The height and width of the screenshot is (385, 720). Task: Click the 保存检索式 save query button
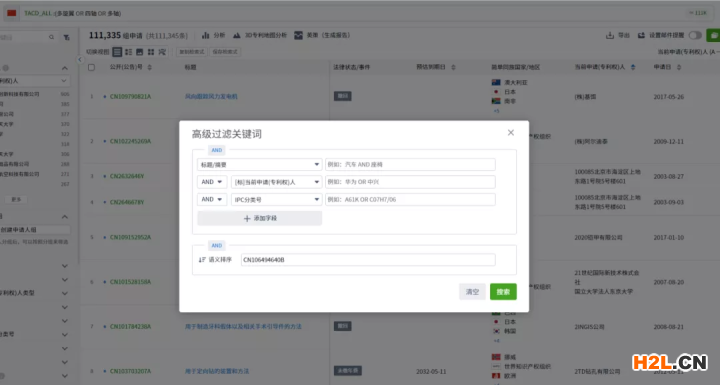click(225, 52)
